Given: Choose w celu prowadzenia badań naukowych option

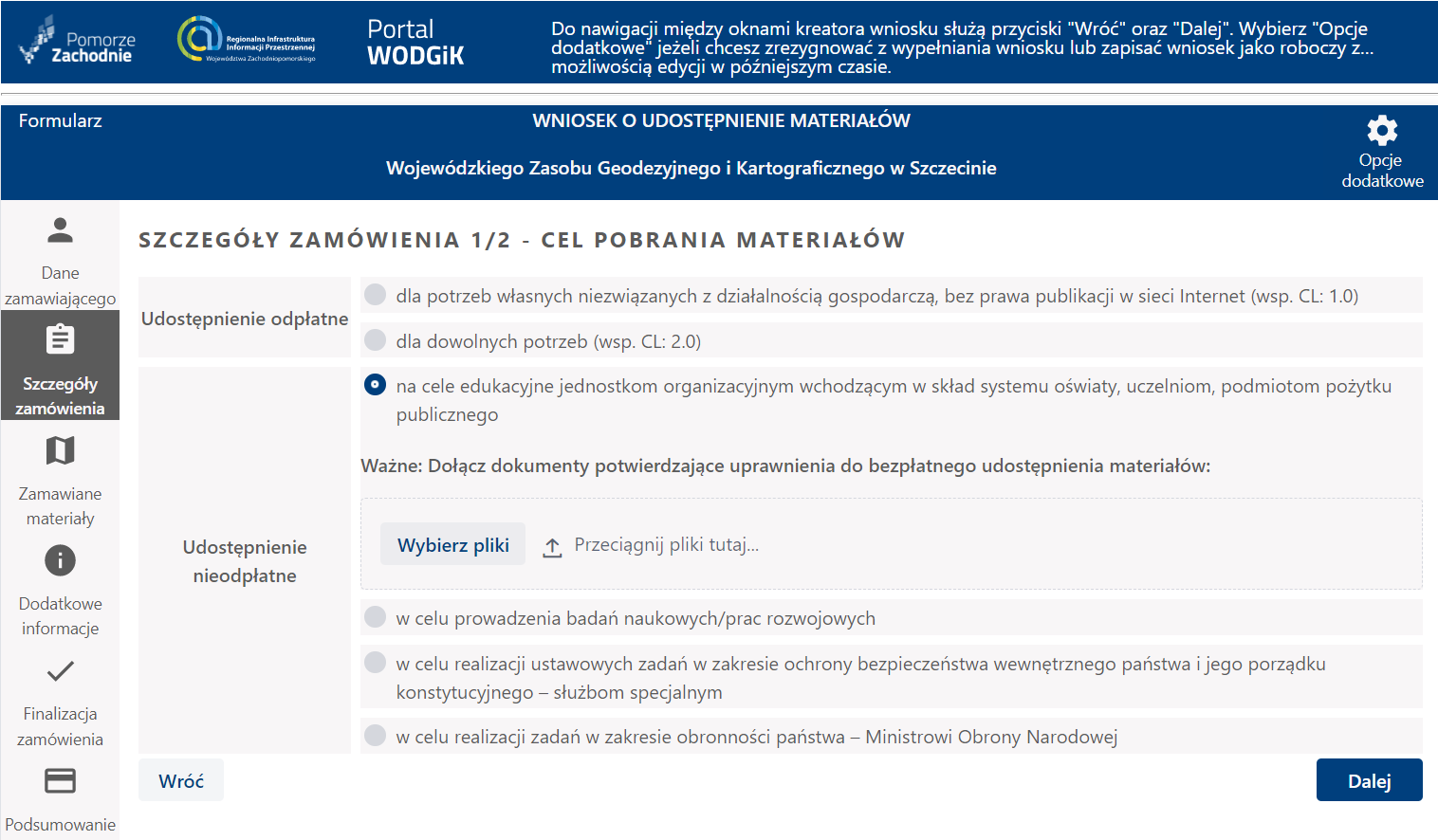Looking at the screenshot, I should [375, 617].
